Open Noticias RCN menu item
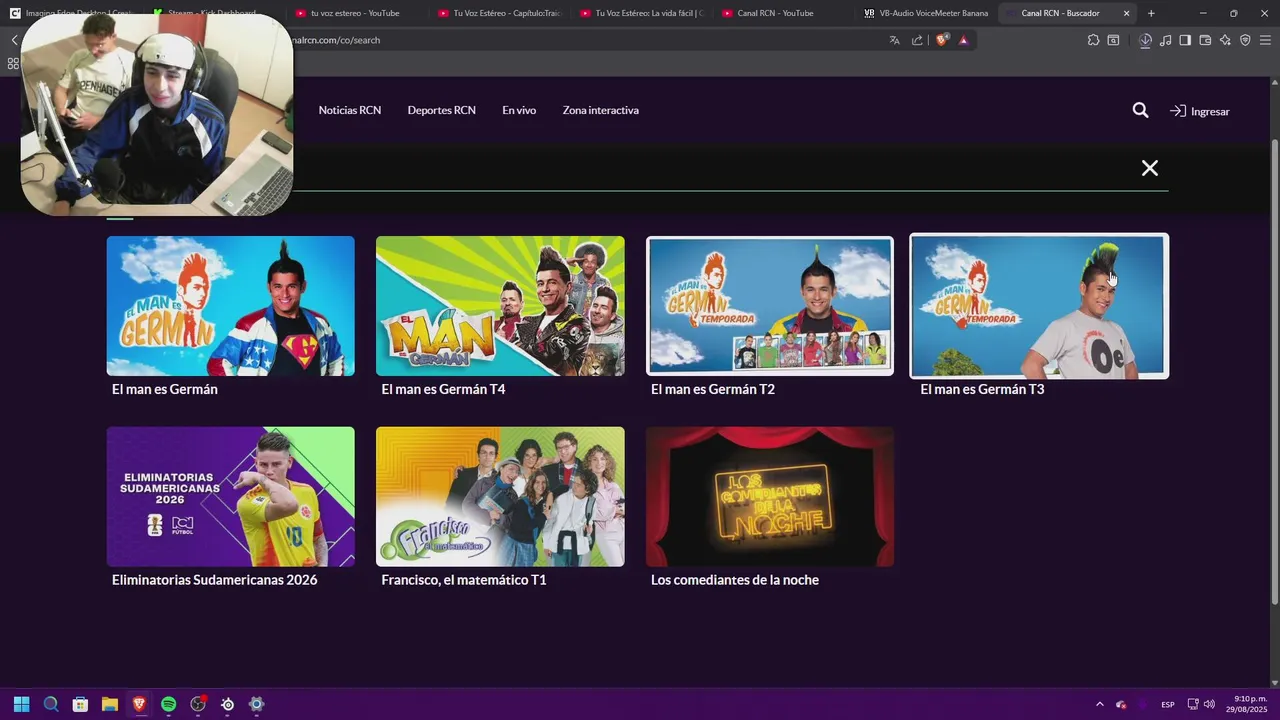This screenshot has width=1280, height=720. [350, 110]
